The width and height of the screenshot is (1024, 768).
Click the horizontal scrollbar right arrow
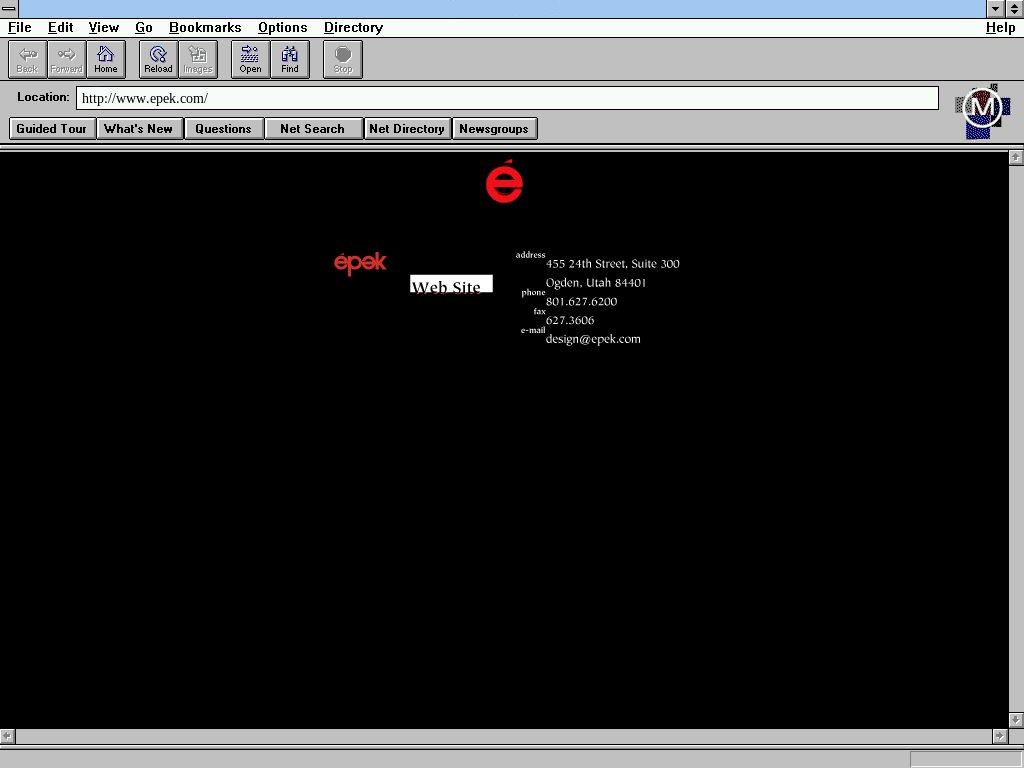pyautogui.click(x=999, y=736)
